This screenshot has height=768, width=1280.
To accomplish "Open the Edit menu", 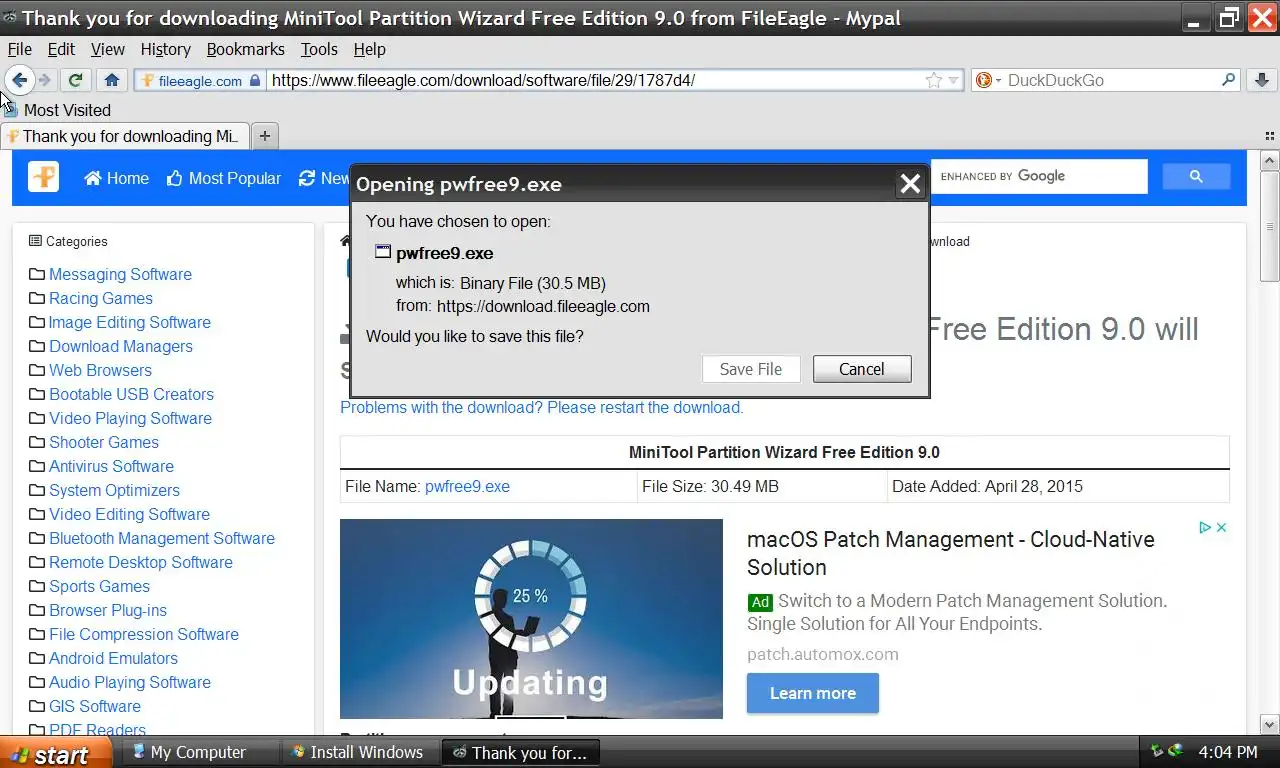I will pyautogui.click(x=61, y=49).
